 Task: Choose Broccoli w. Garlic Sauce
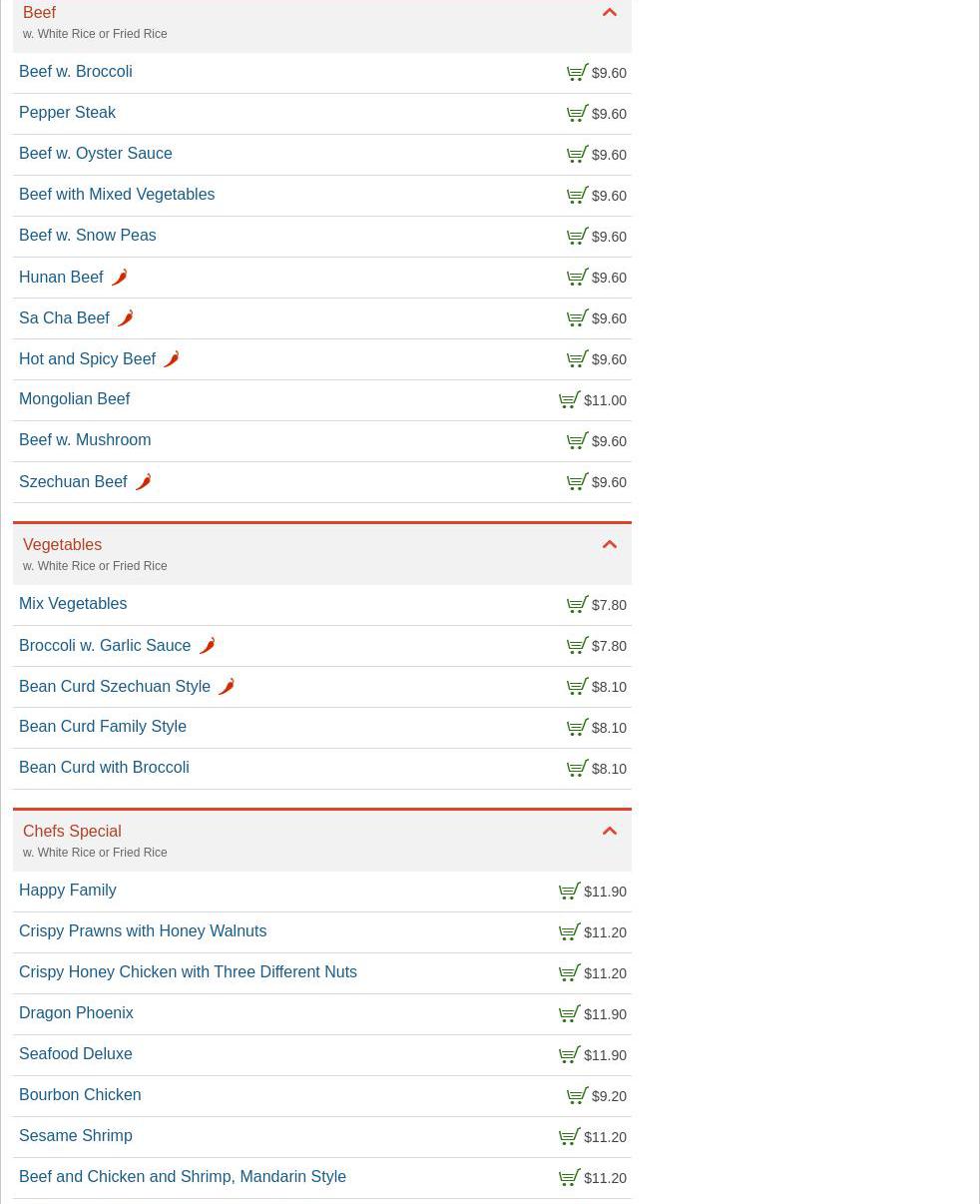pos(105,646)
